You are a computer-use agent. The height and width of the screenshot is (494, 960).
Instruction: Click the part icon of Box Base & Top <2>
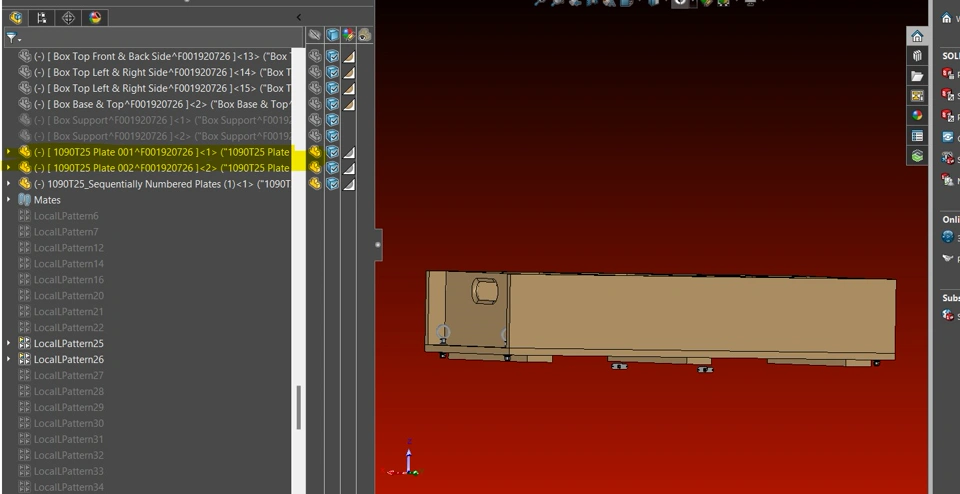[24, 104]
